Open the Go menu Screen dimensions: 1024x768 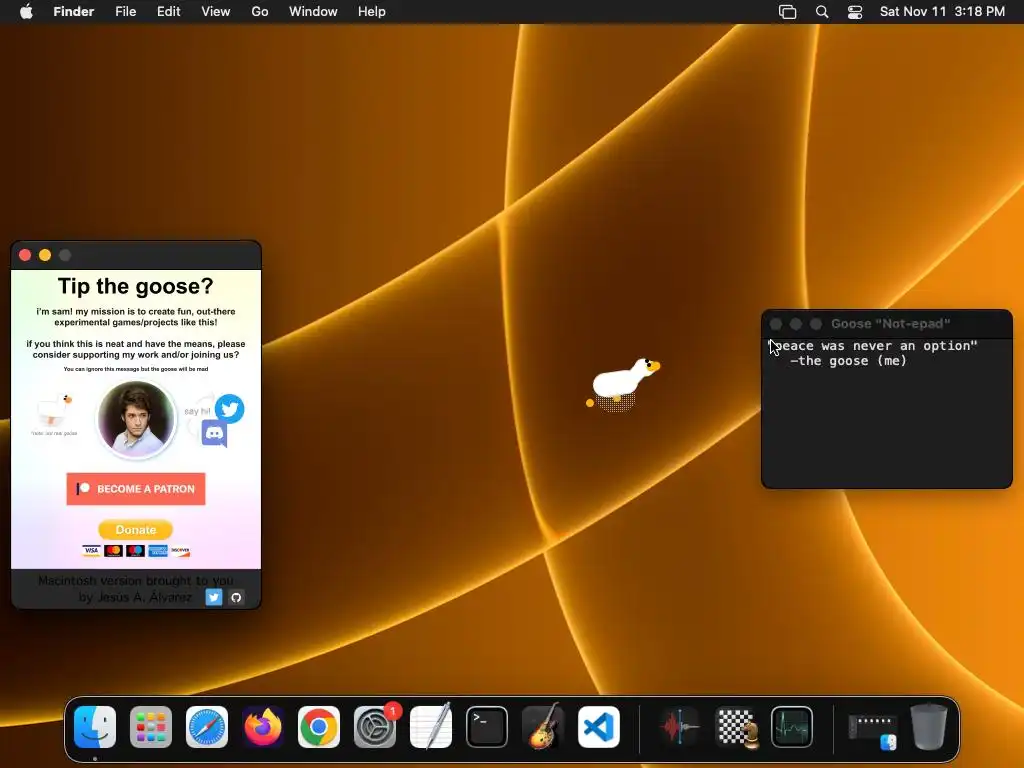coord(260,12)
